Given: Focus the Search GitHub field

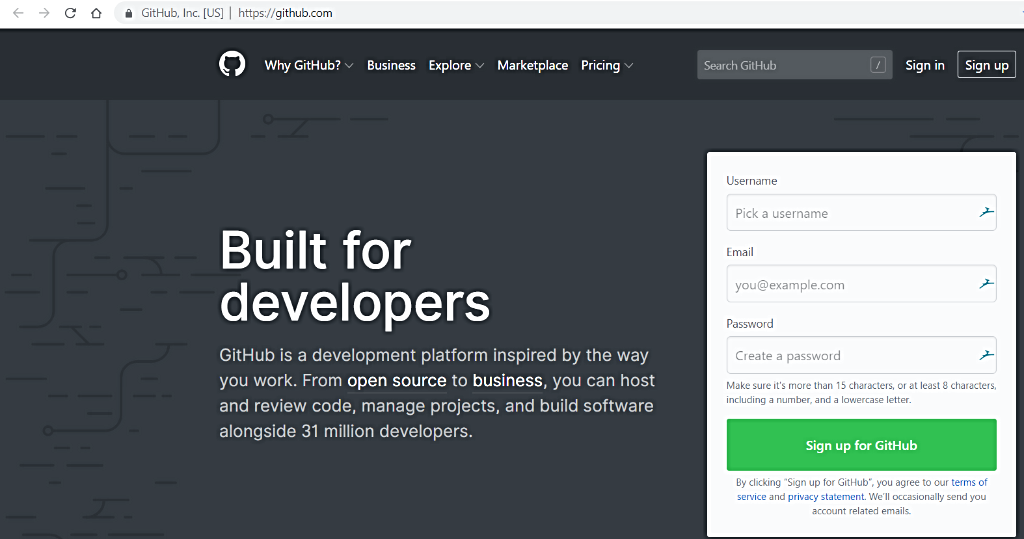Looking at the screenshot, I should pyautogui.click(x=795, y=65).
